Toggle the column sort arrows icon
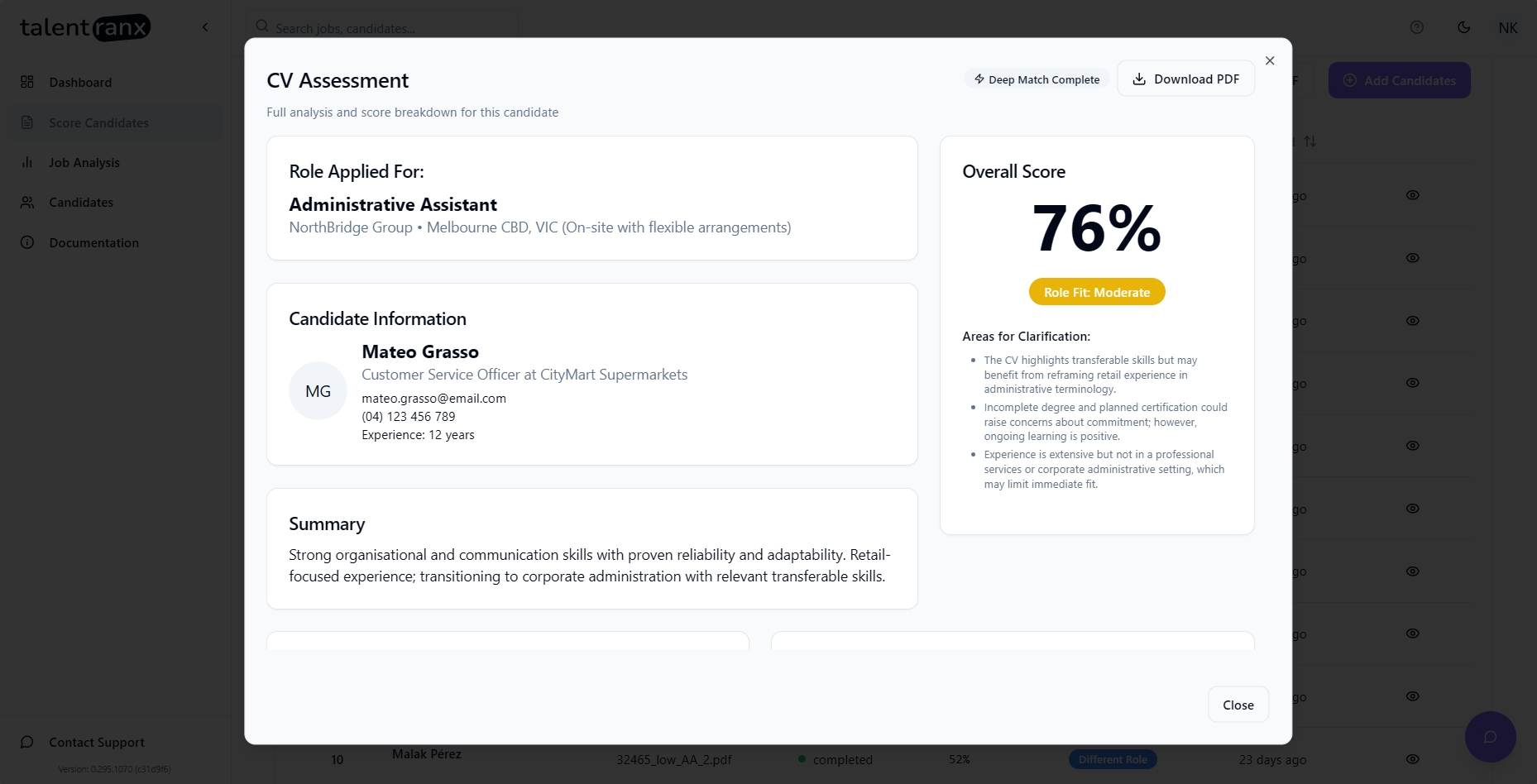This screenshot has height=784, width=1537. coord(1310,142)
